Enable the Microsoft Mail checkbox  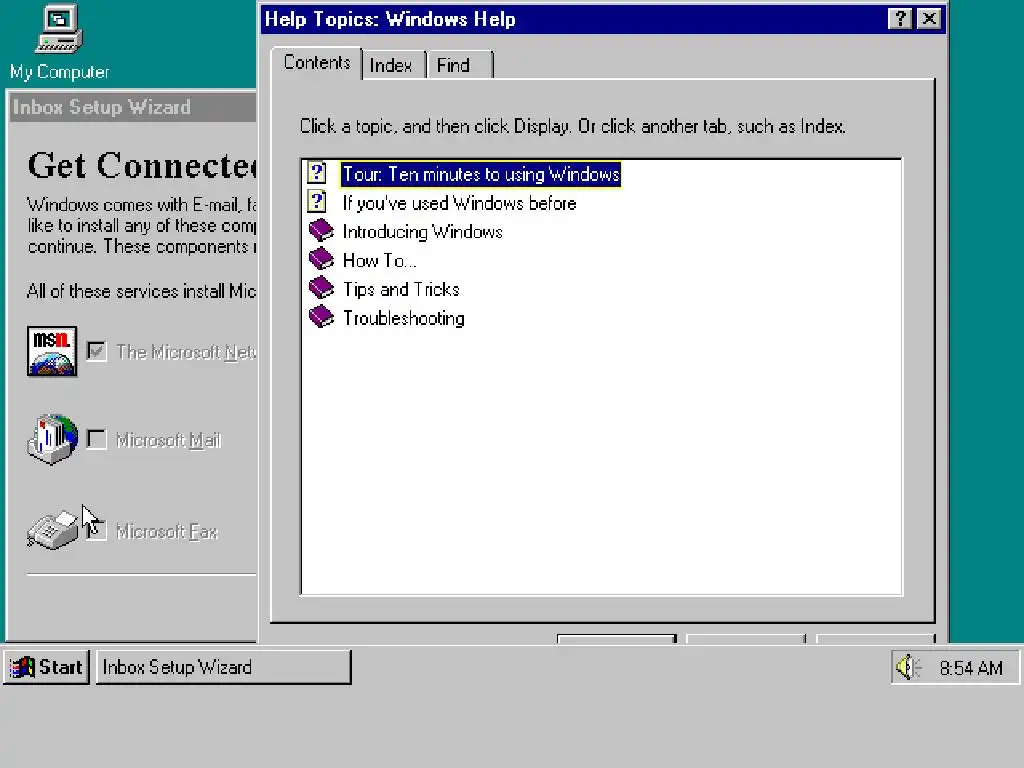pos(96,439)
